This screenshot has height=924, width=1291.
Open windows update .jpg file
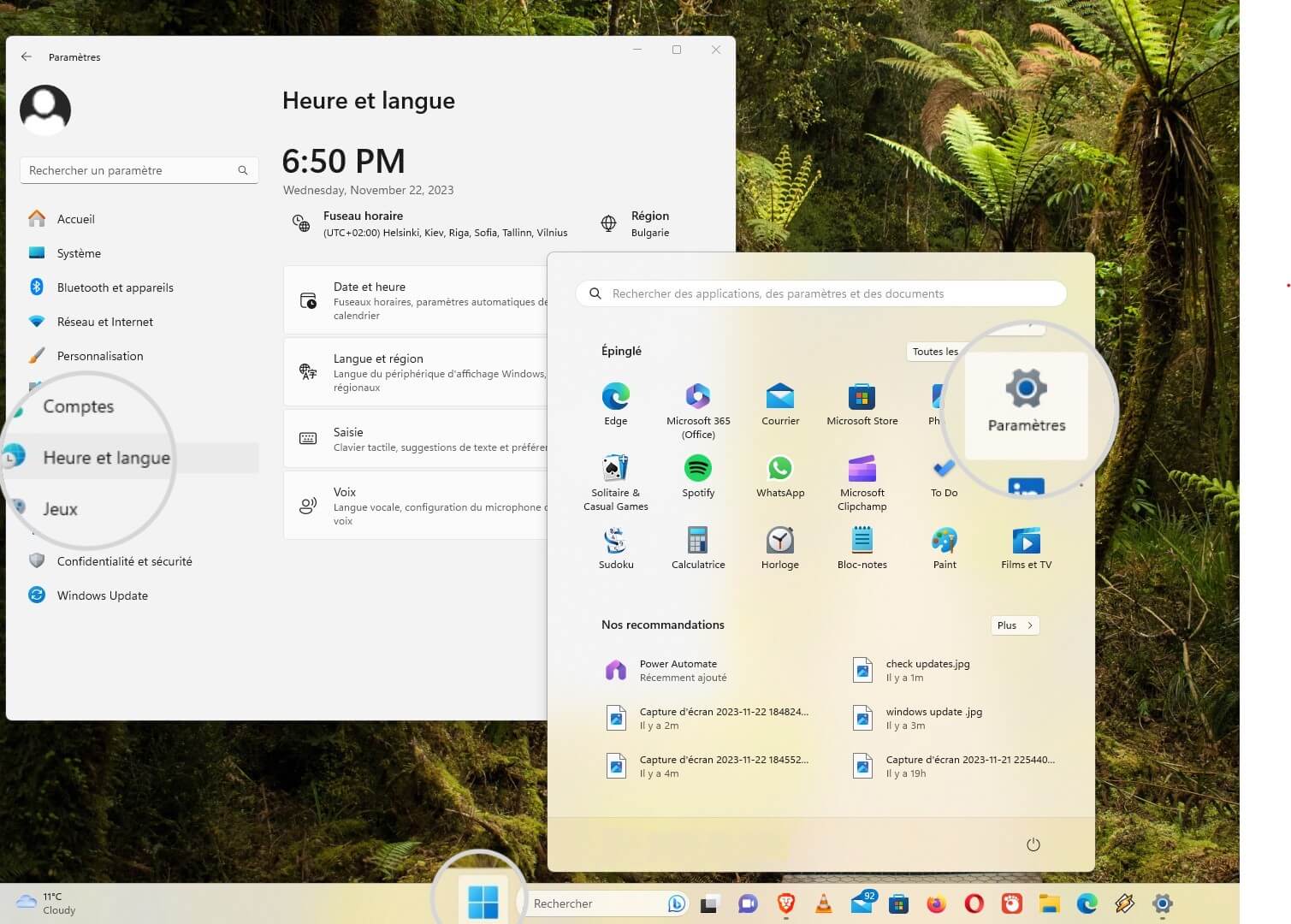point(918,719)
